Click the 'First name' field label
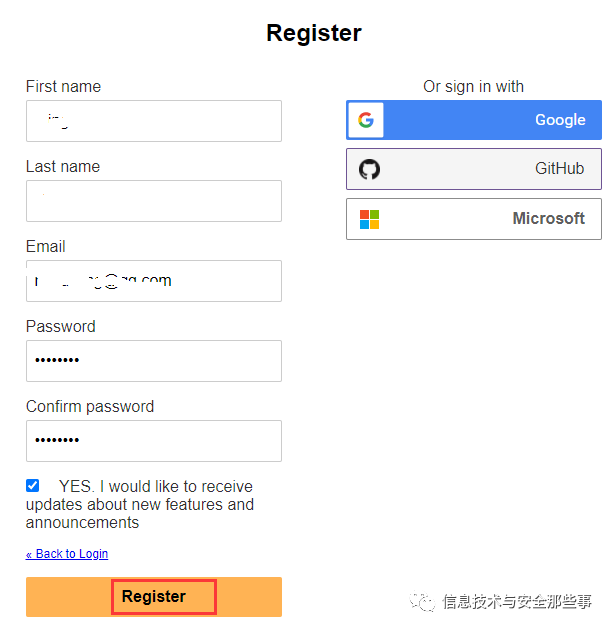 (63, 87)
